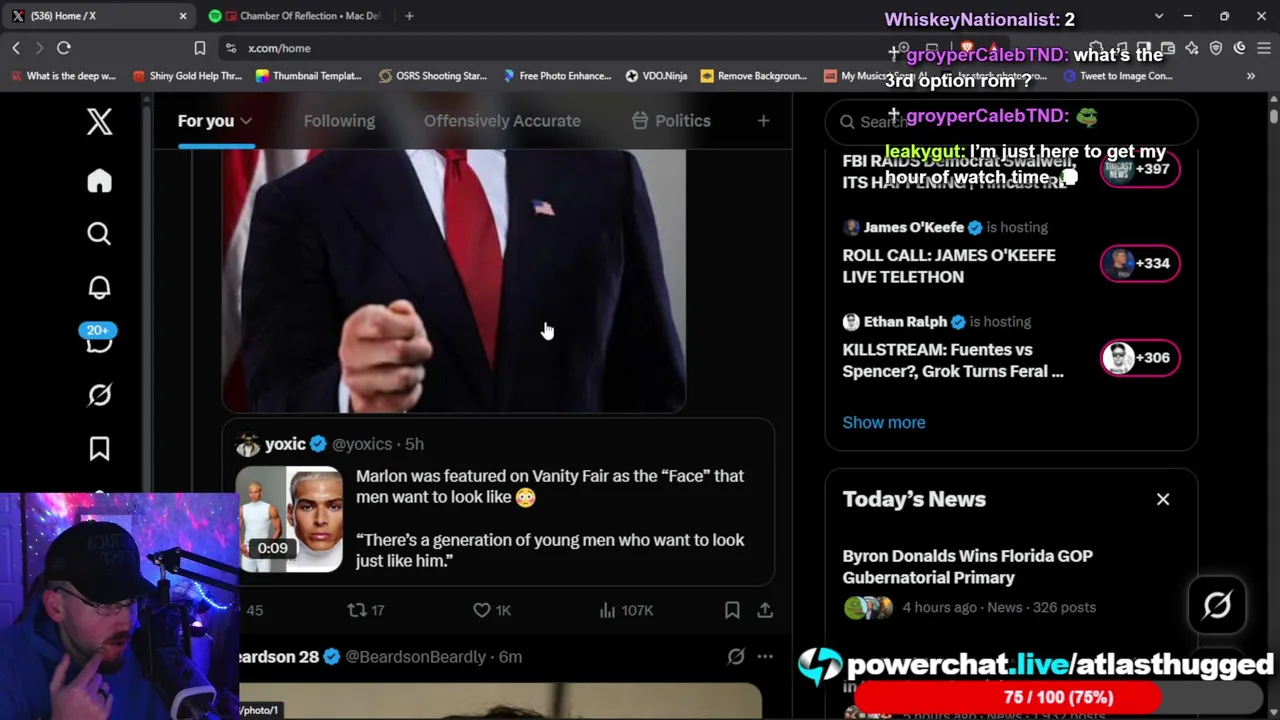Like the yoxic post
The width and height of the screenshot is (1280, 720).
(491, 610)
